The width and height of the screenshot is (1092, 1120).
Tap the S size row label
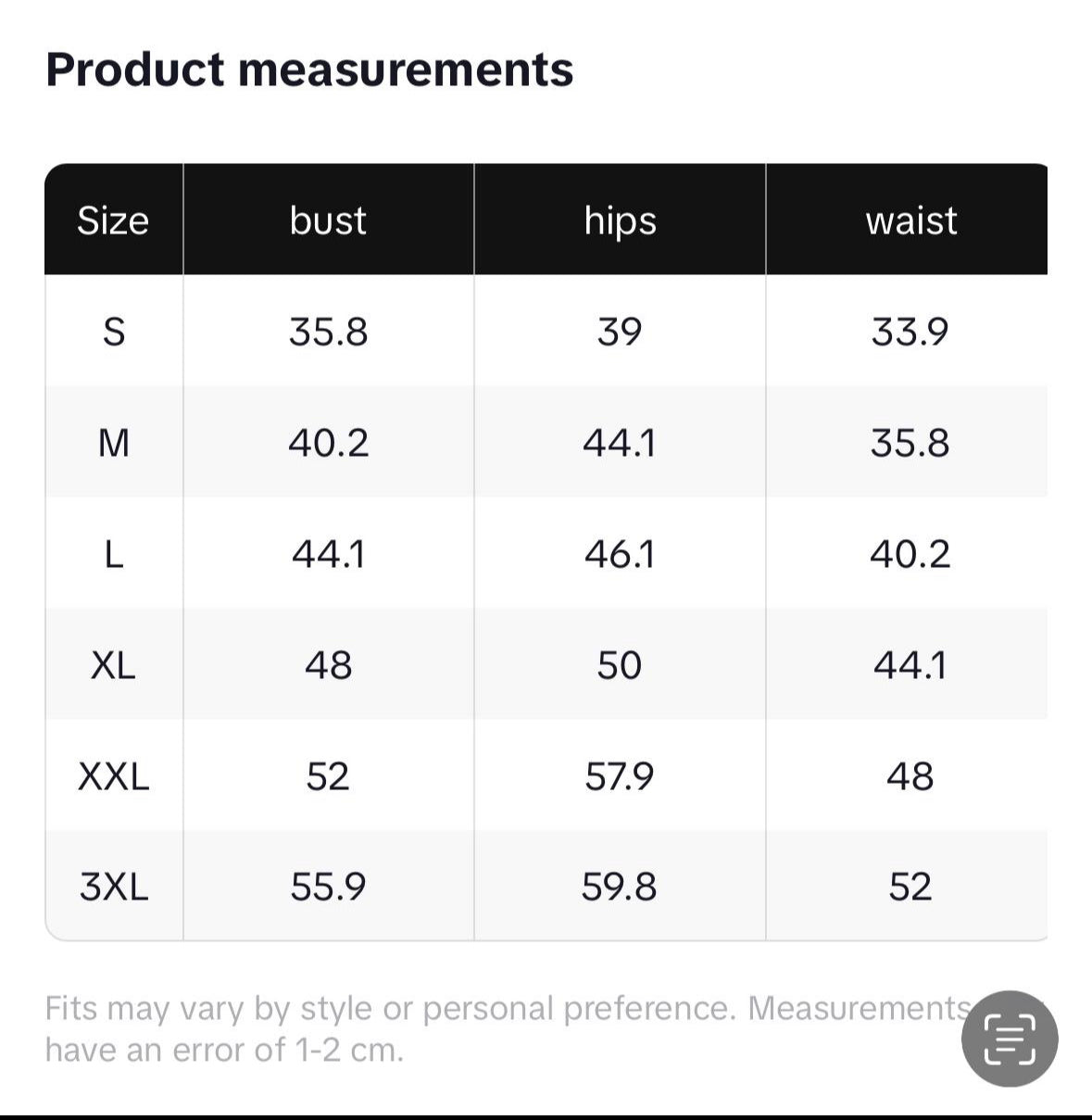click(x=113, y=332)
